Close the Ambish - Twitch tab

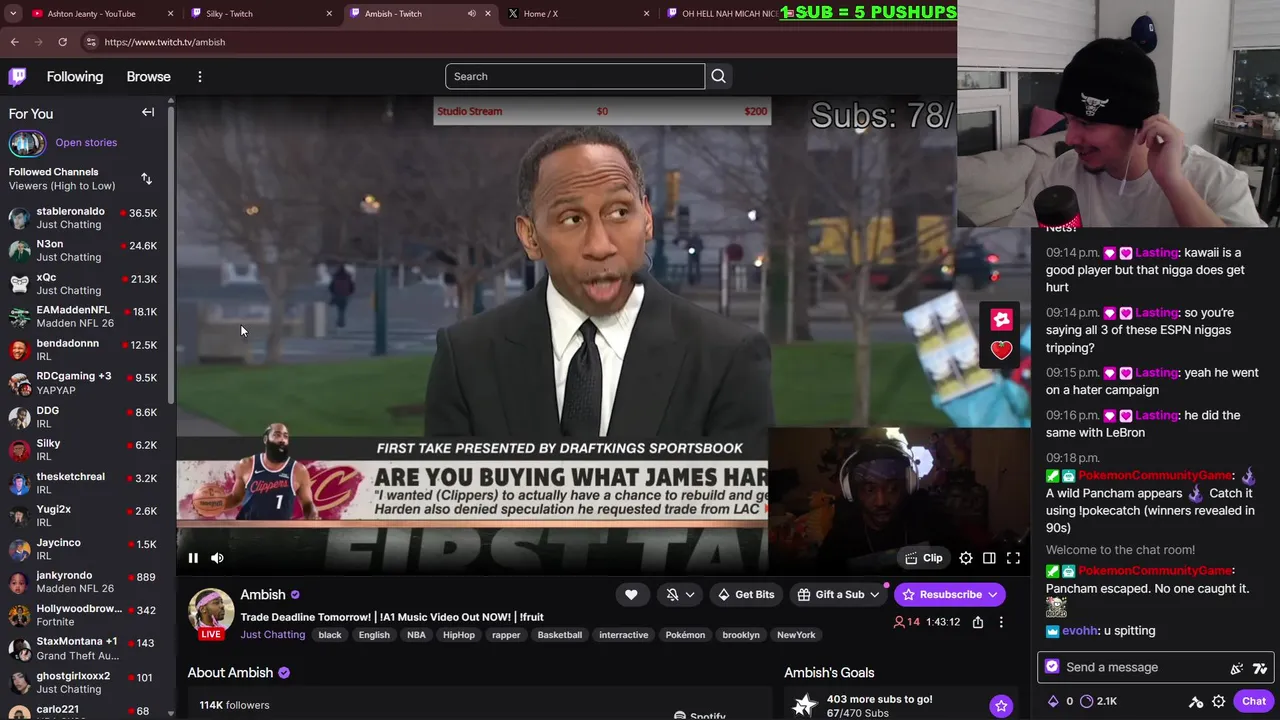click(488, 14)
